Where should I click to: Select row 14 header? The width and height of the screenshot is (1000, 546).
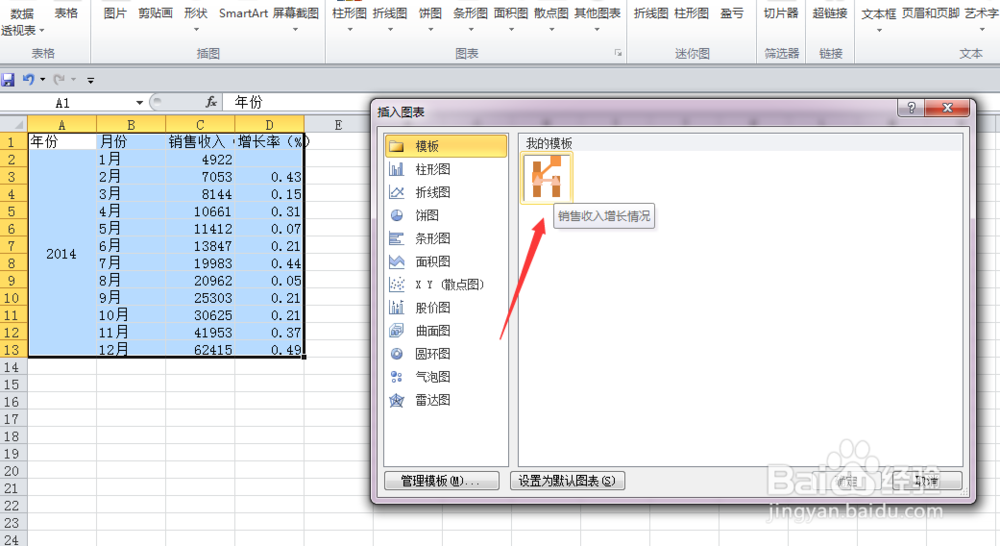(13, 367)
